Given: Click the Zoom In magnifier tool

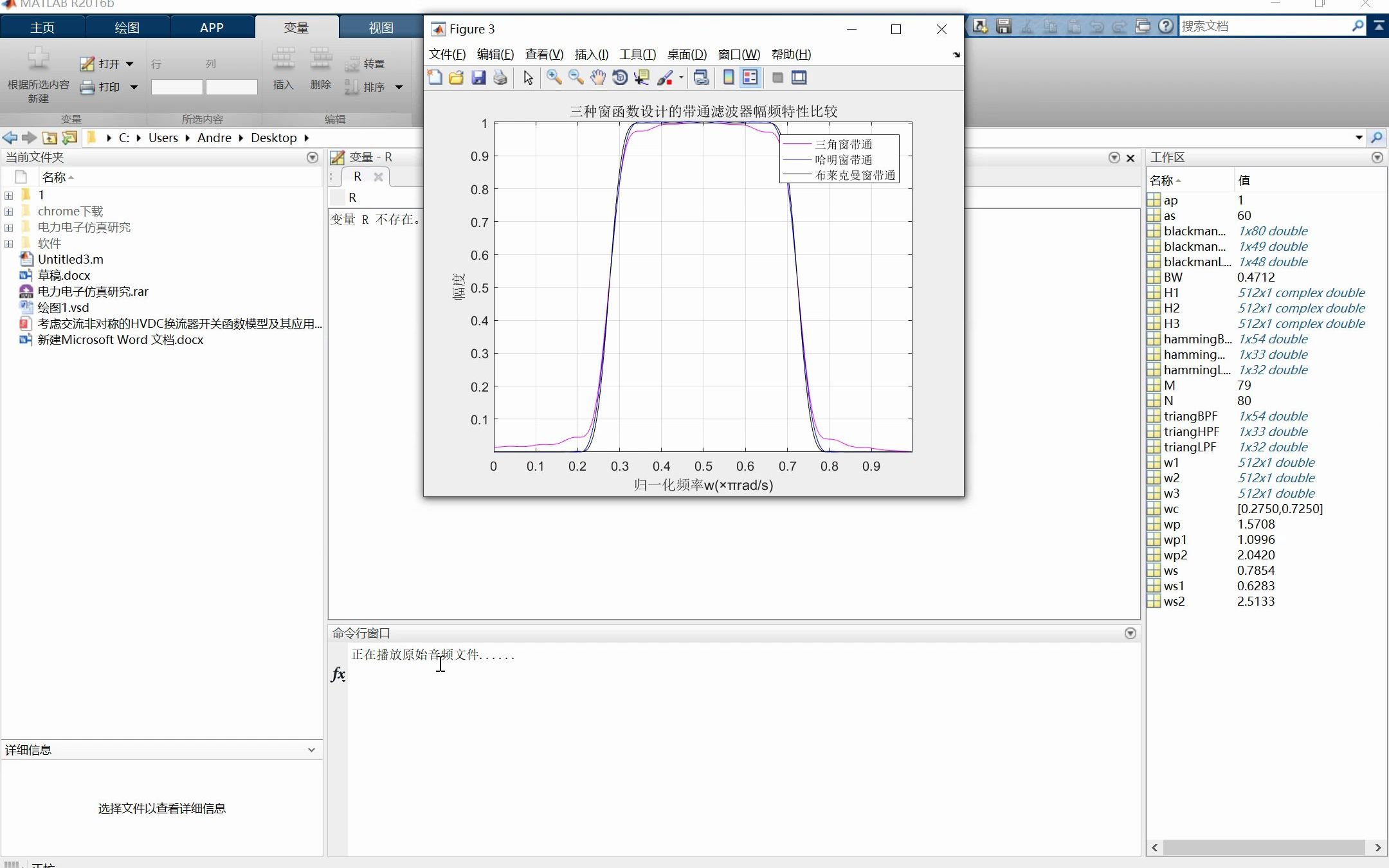Looking at the screenshot, I should pyautogui.click(x=554, y=78).
